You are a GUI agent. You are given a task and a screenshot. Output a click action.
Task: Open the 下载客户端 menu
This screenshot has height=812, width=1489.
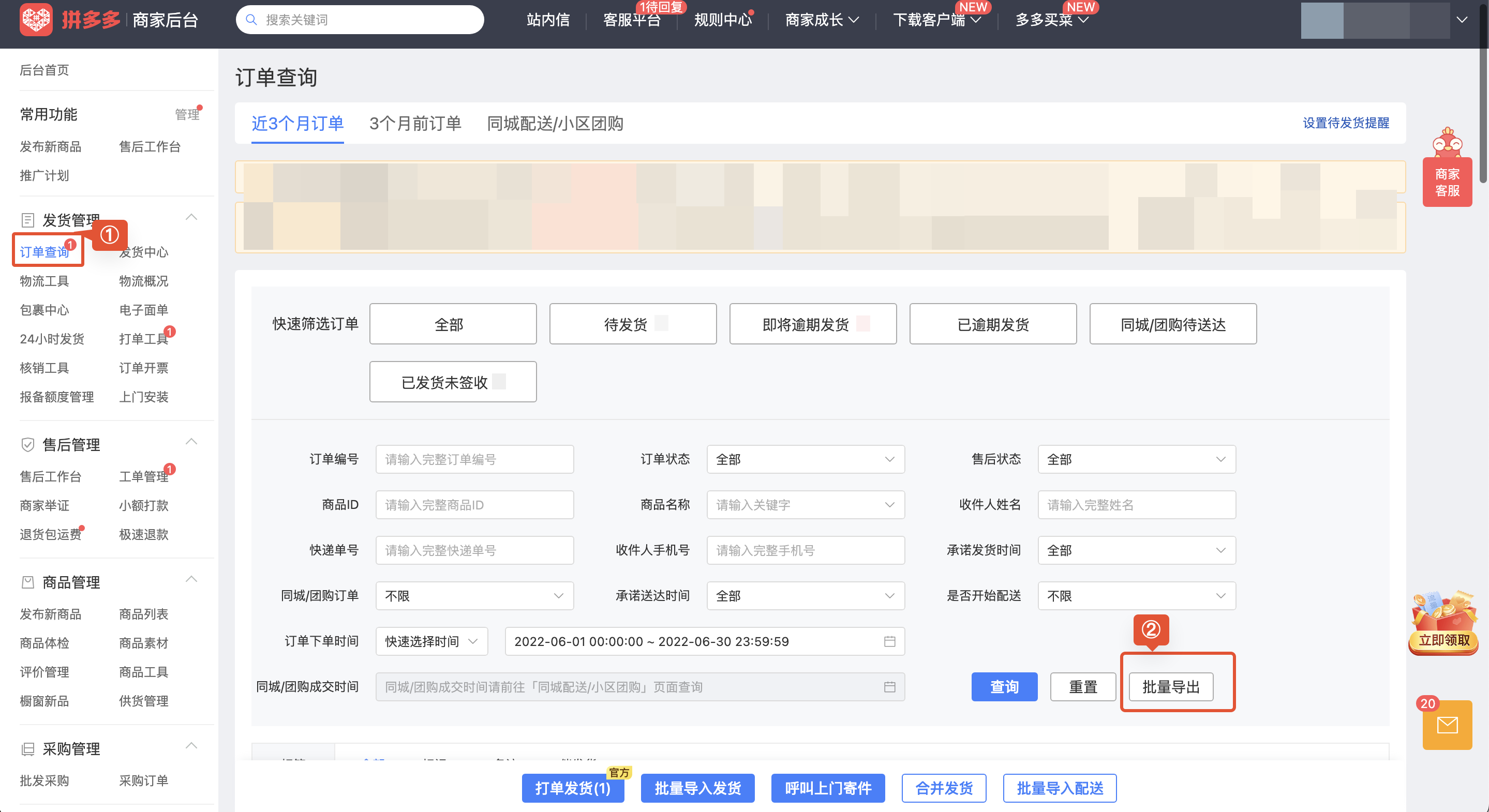[x=937, y=20]
